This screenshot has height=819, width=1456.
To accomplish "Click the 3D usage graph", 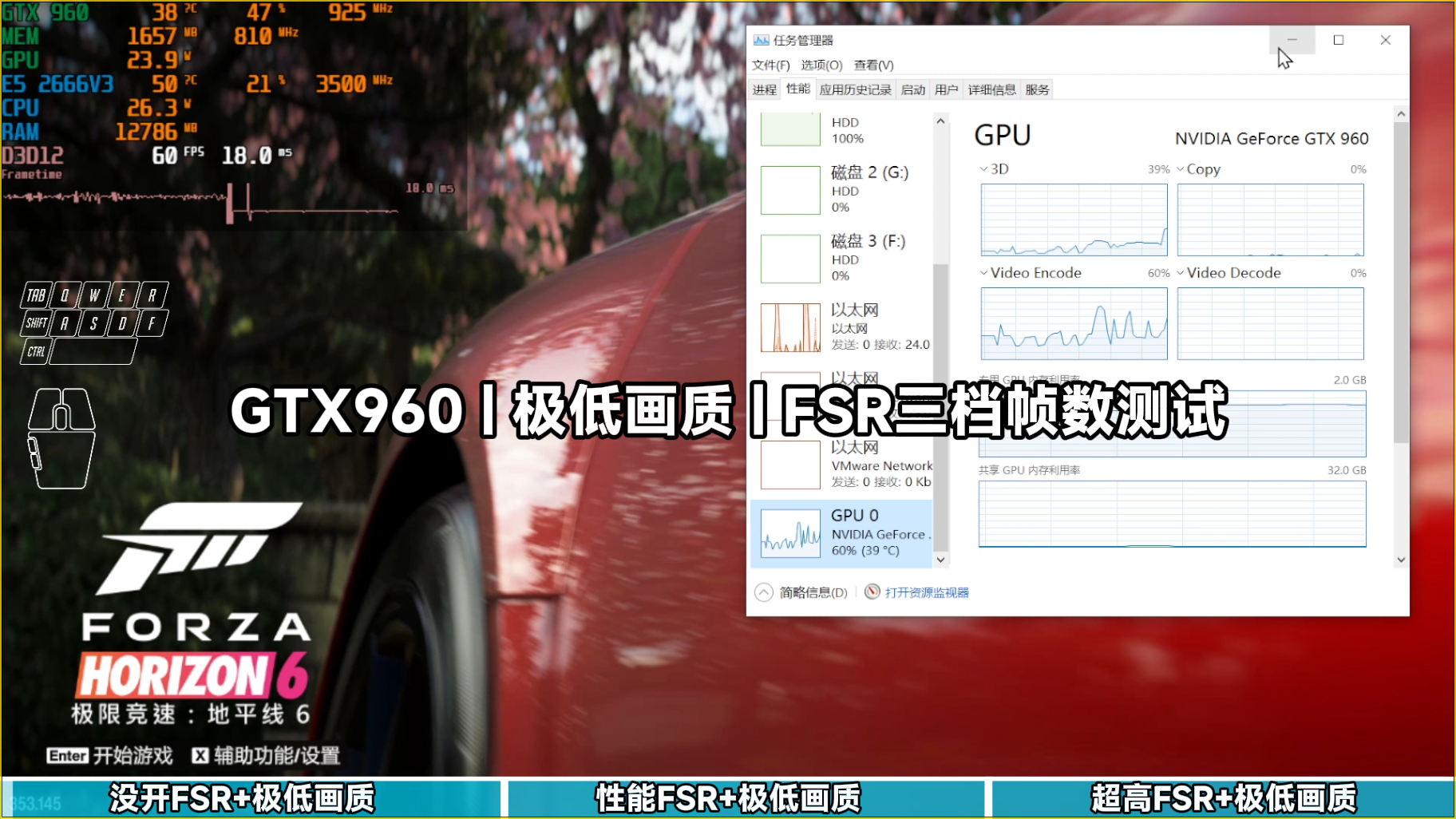I will point(1074,220).
